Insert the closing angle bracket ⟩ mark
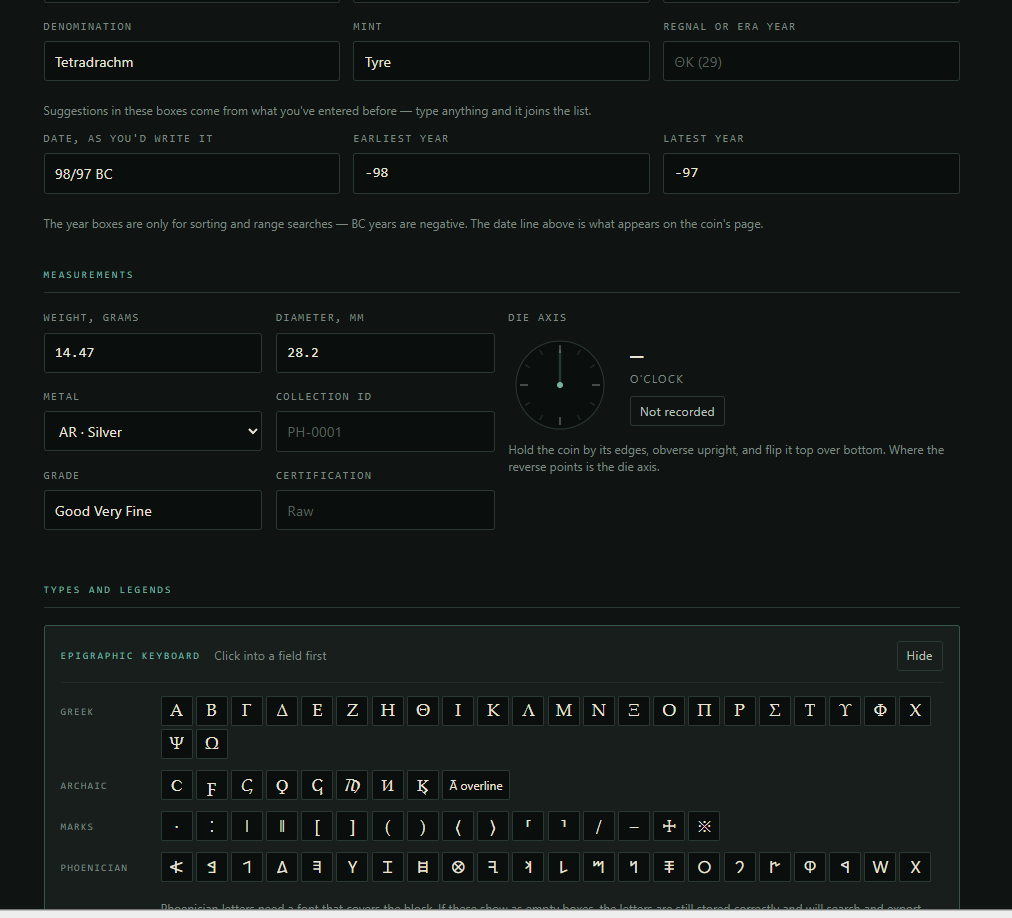The width and height of the screenshot is (1012, 918). (x=493, y=826)
